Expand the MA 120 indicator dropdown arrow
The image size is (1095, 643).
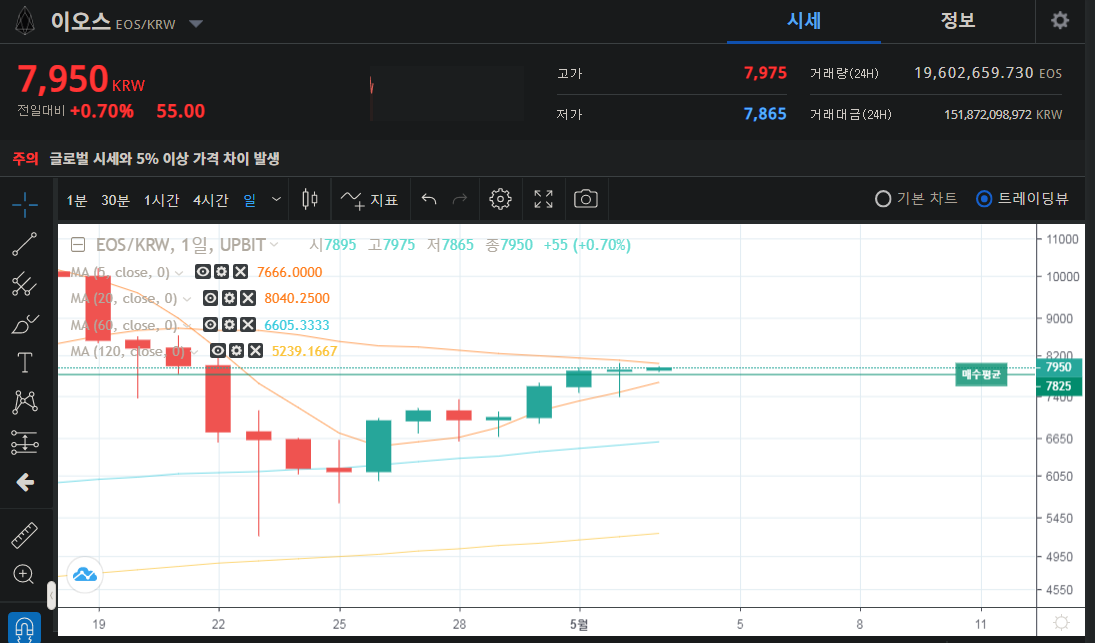click(x=195, y=351)
